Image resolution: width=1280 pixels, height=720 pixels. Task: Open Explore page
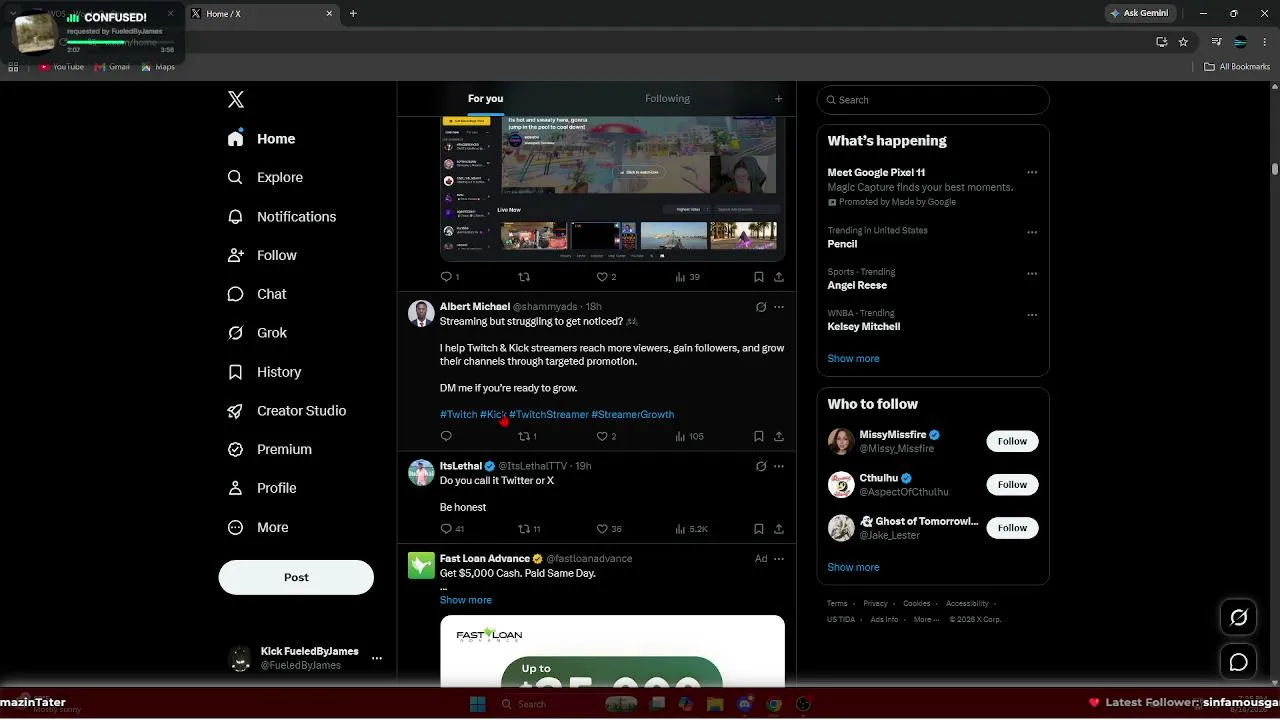pyautogui.click(x=265, y=177)
